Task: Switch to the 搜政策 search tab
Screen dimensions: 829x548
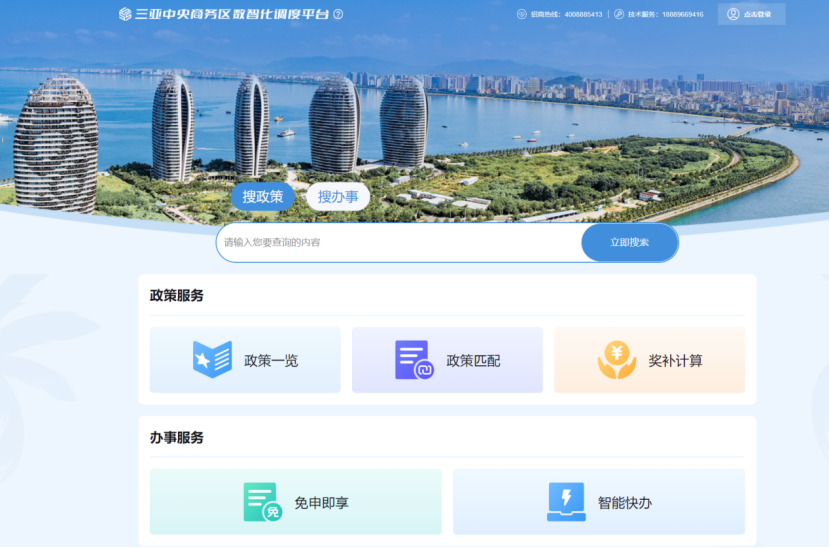Action: 263,197
